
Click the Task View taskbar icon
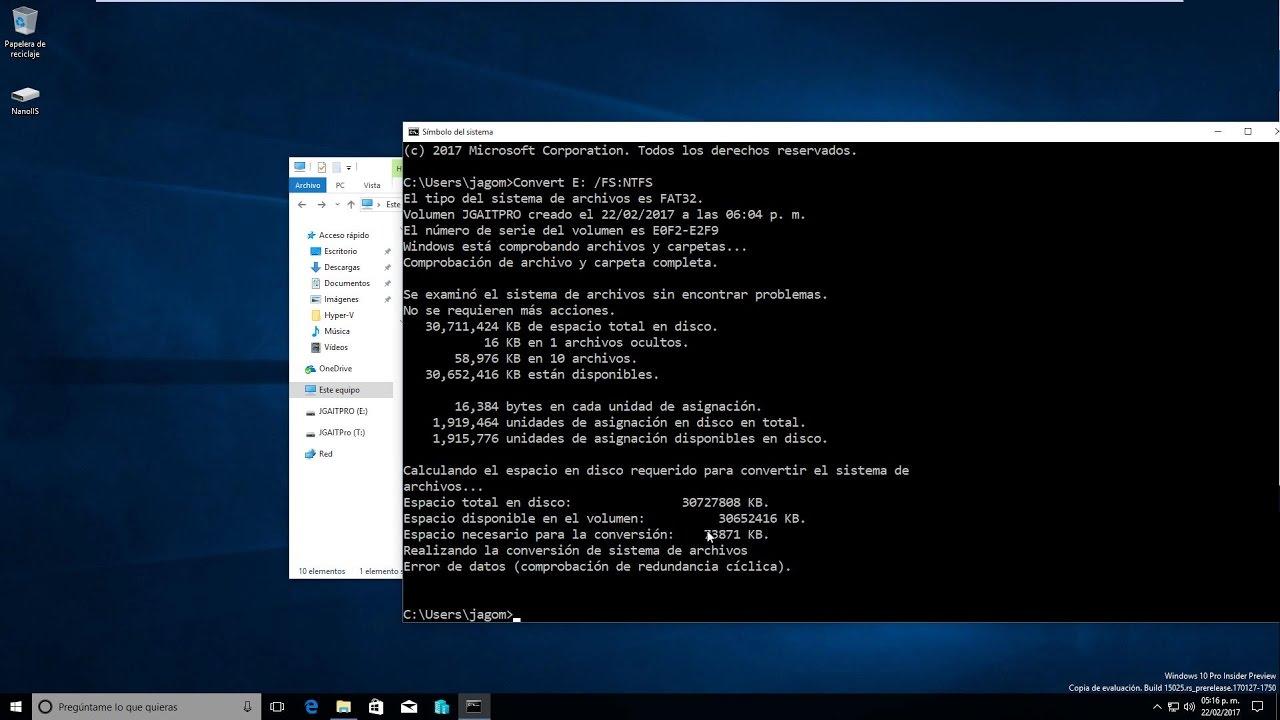(x=278, y=707)
